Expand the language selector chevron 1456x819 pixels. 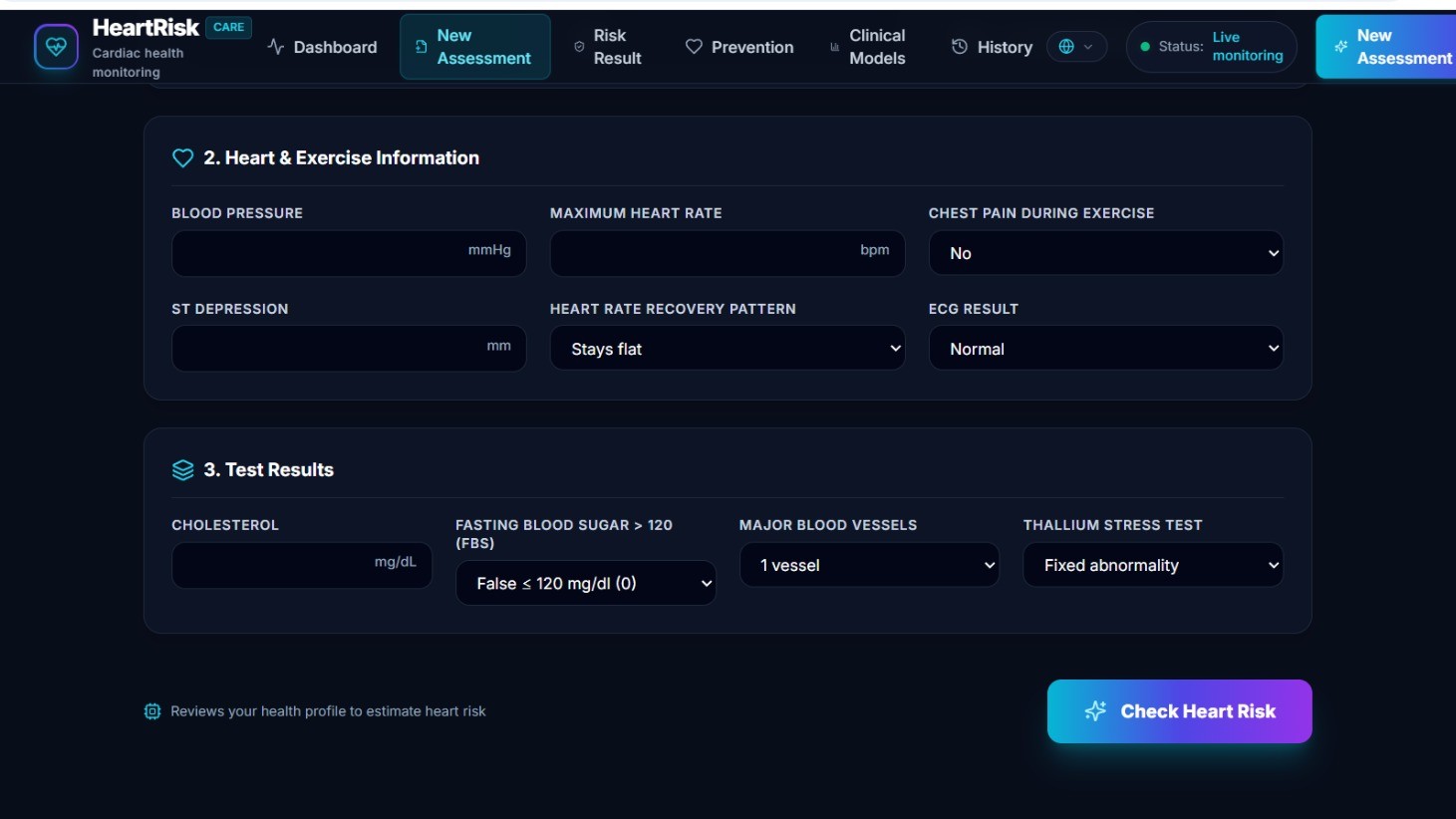pos(1088,47)
